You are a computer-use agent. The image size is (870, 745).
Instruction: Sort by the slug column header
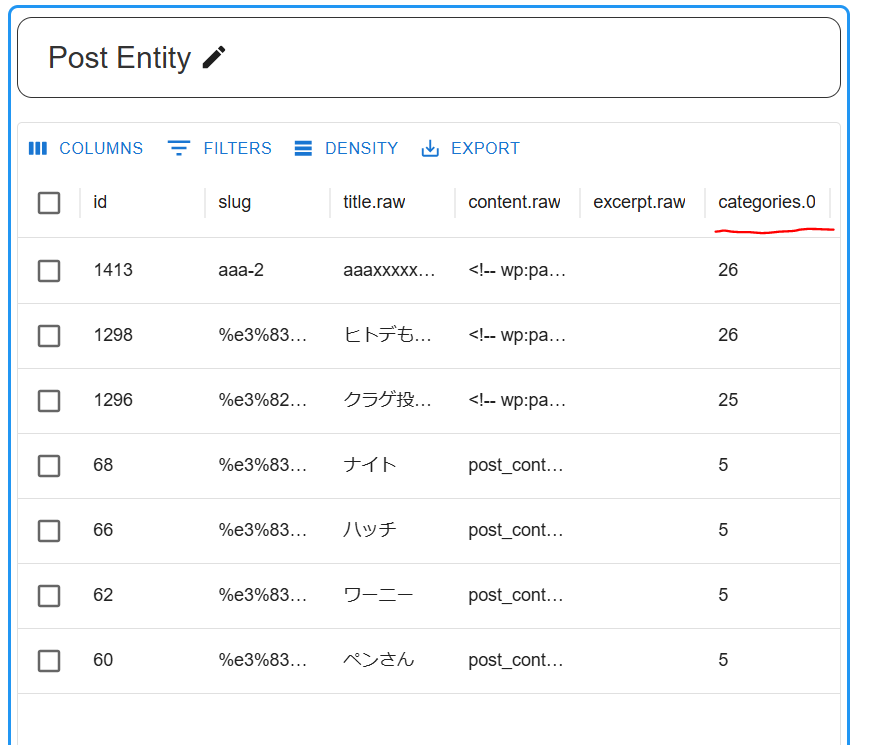point(234,202)
